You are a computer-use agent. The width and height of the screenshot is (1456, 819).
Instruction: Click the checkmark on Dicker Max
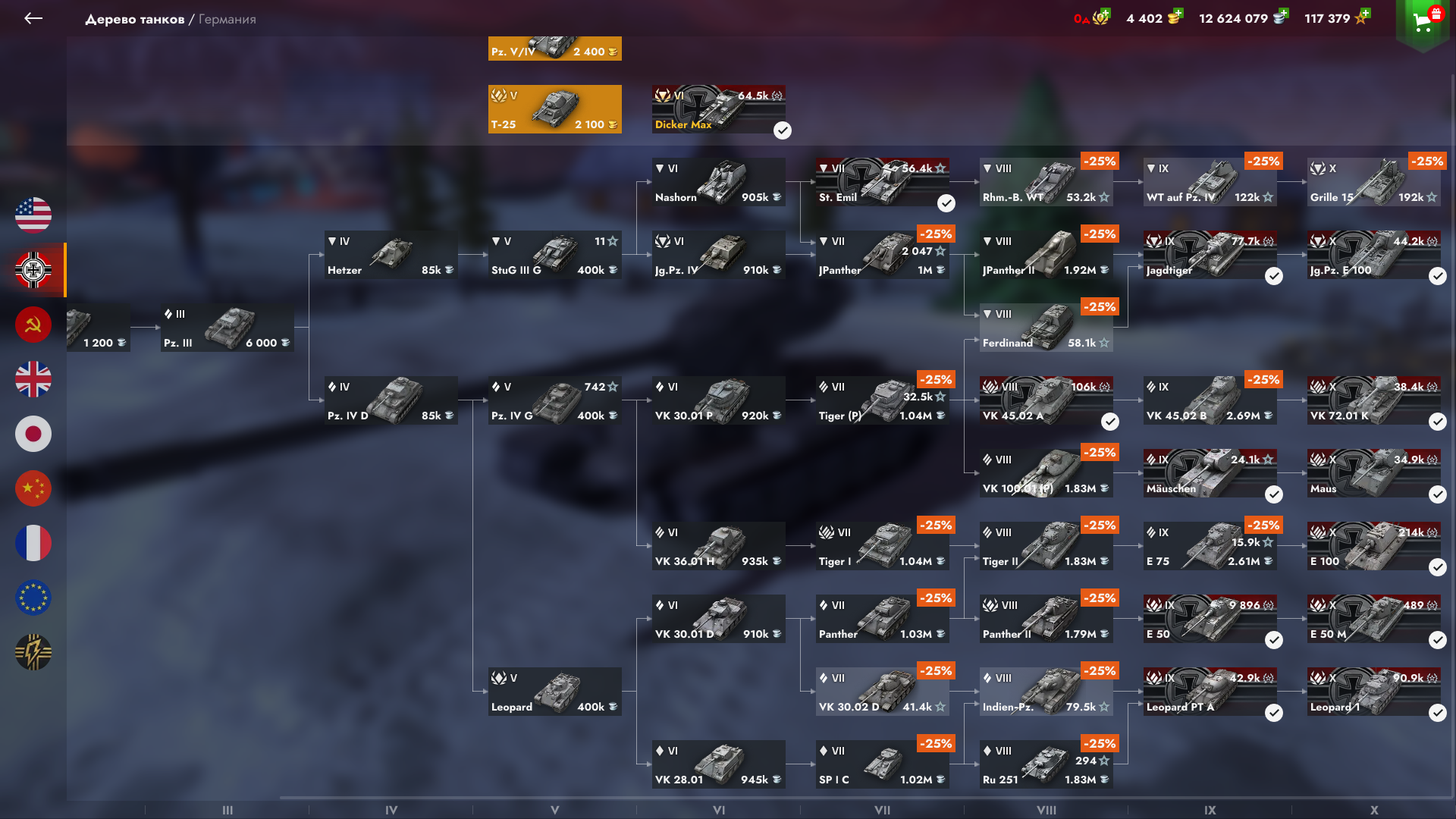(x=783, y=130)
